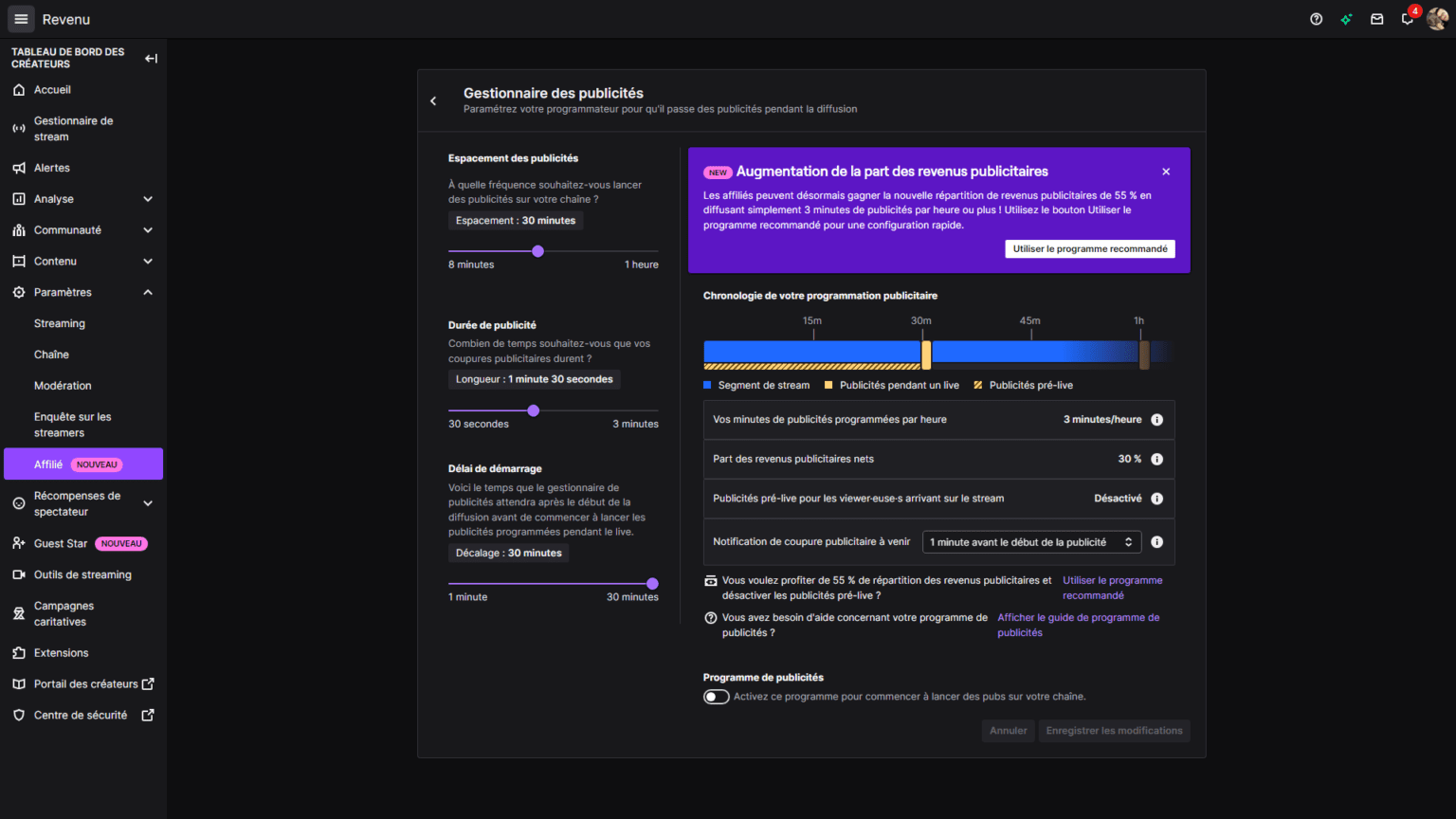1456x819 pixels.
Task: Enable the Programme de publicités toggle
Action: [x=717, y=697]
